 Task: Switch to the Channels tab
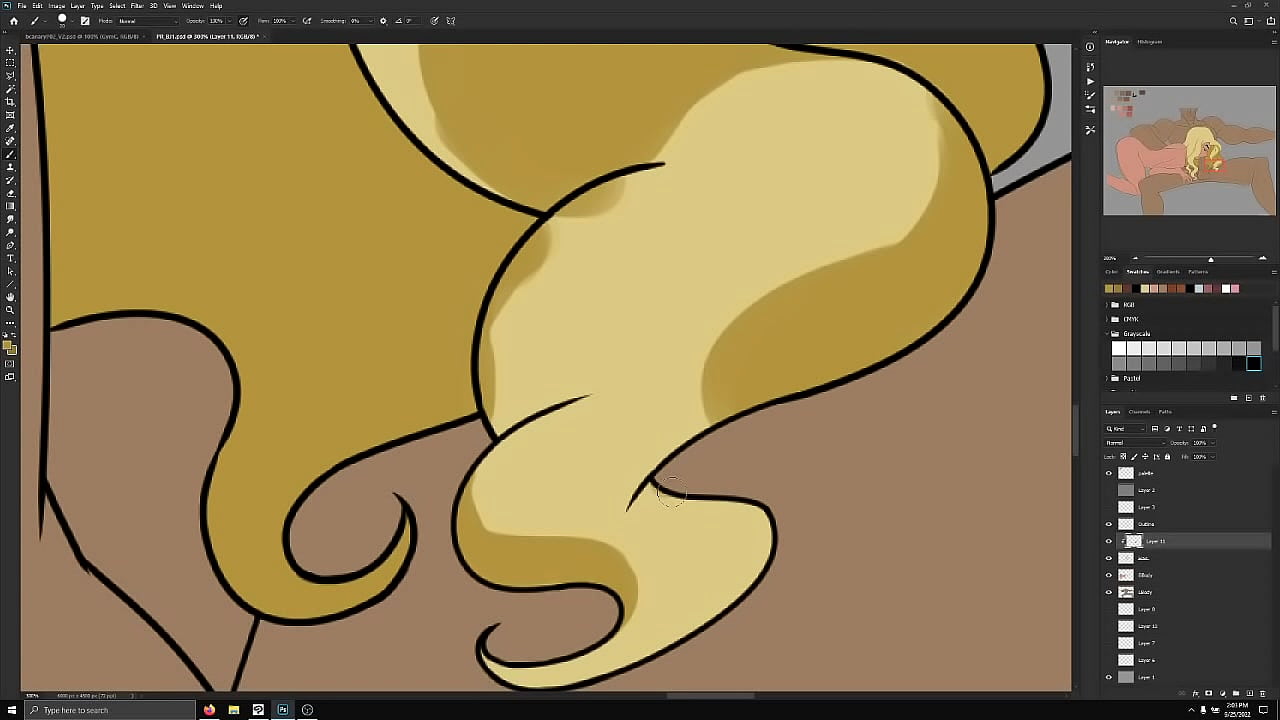click(x=1139, y=412)
